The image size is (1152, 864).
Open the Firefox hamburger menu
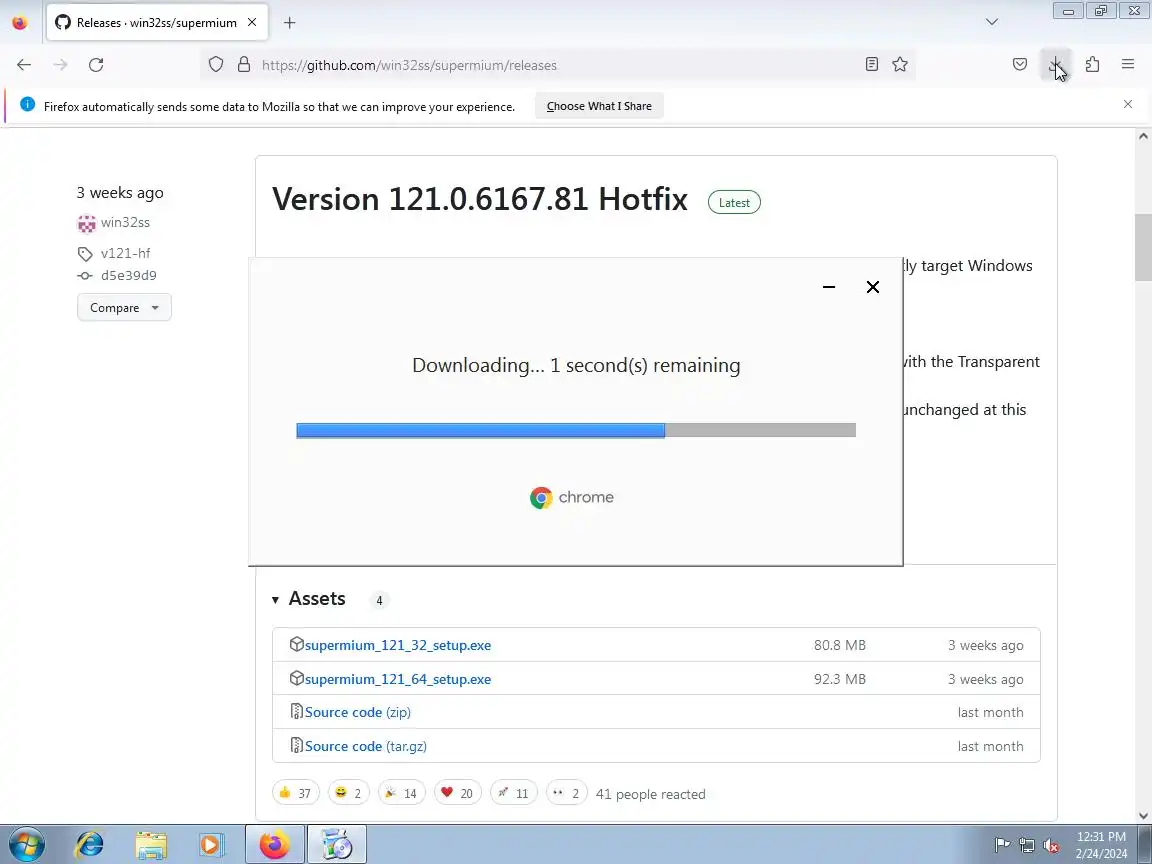tap(1128, 65)
